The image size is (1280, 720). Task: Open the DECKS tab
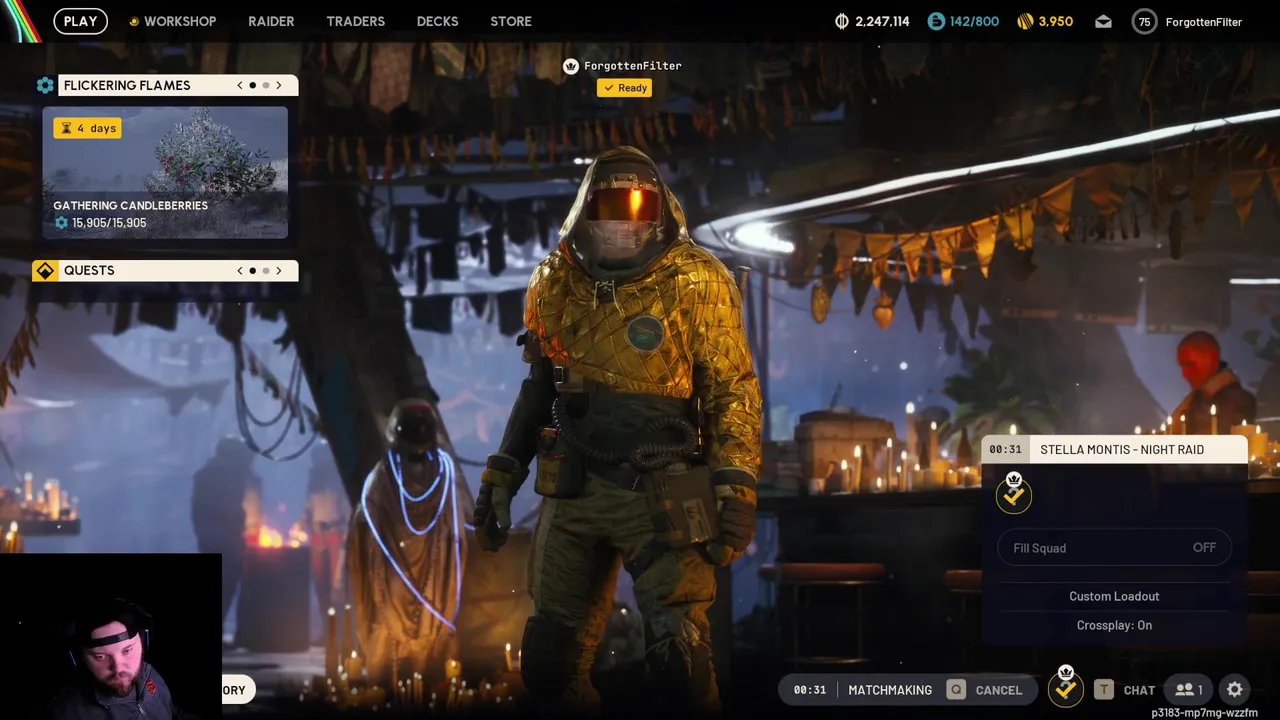pos(437,21)
